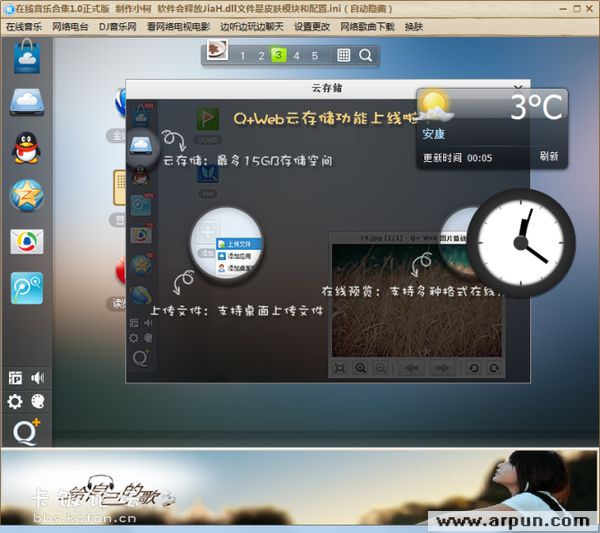Open the cloud storage drive icon in sidebar
Viewport: 600px width, 533px height.
coord(26,102)
